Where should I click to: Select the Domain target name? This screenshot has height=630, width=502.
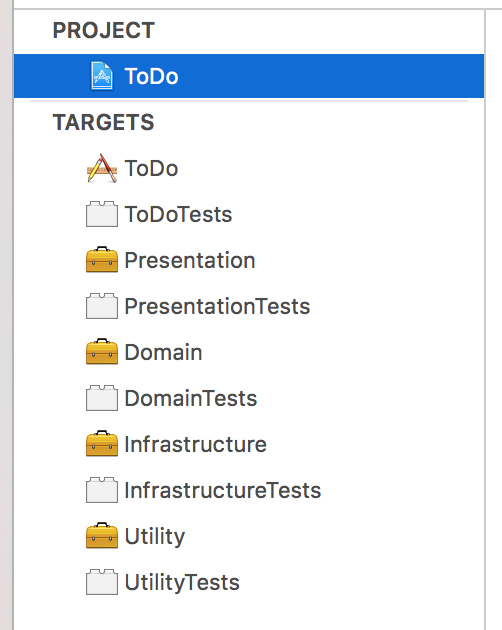coord(163,352)
